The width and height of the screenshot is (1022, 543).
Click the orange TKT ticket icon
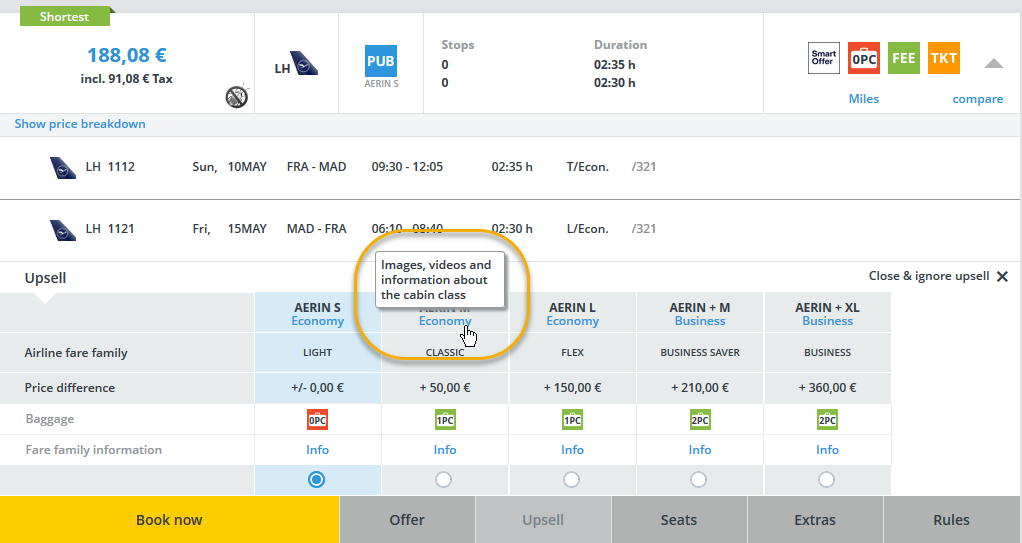(x=943, y=58)
